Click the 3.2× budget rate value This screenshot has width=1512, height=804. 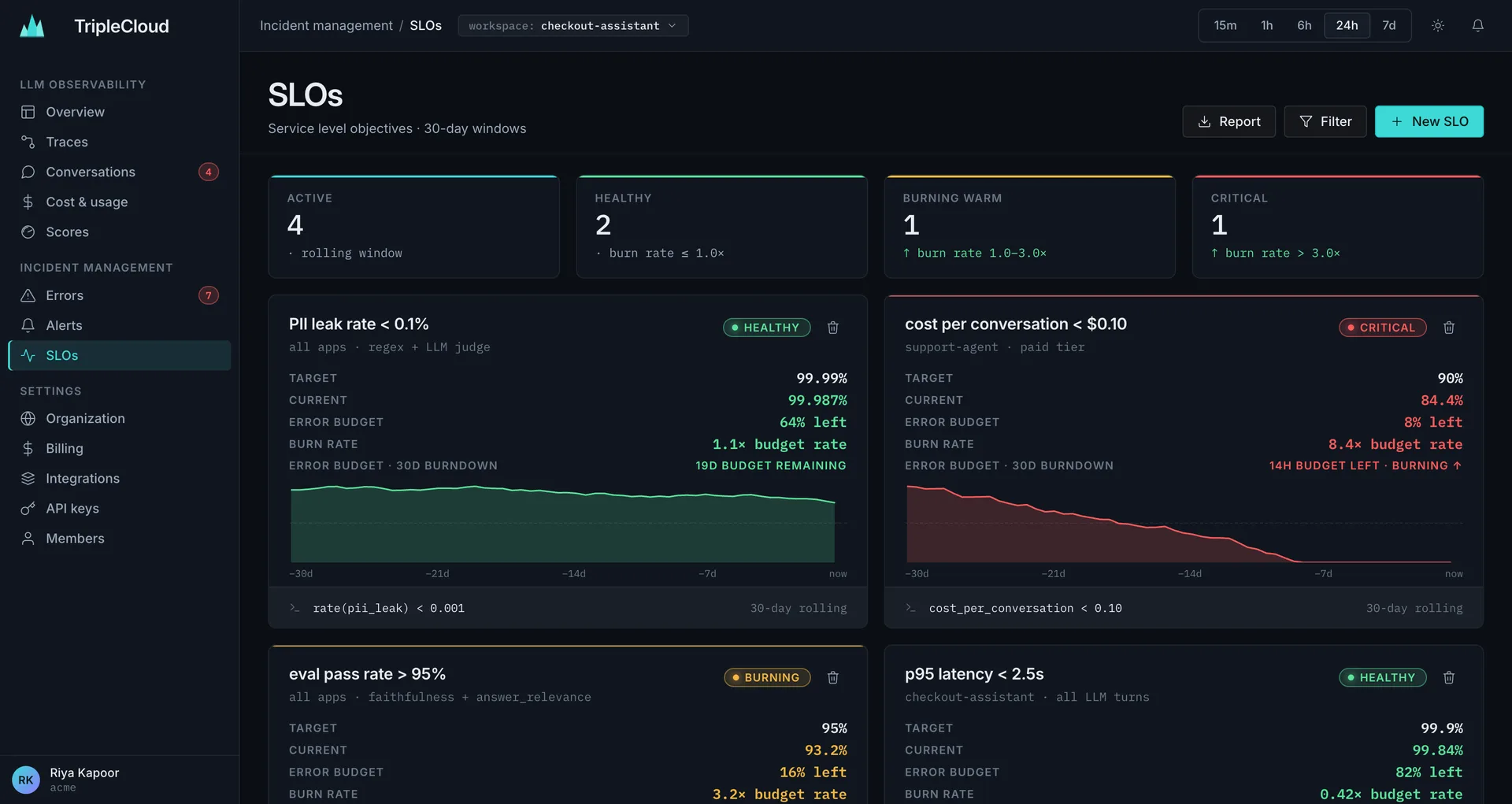[x=780, y=794]
